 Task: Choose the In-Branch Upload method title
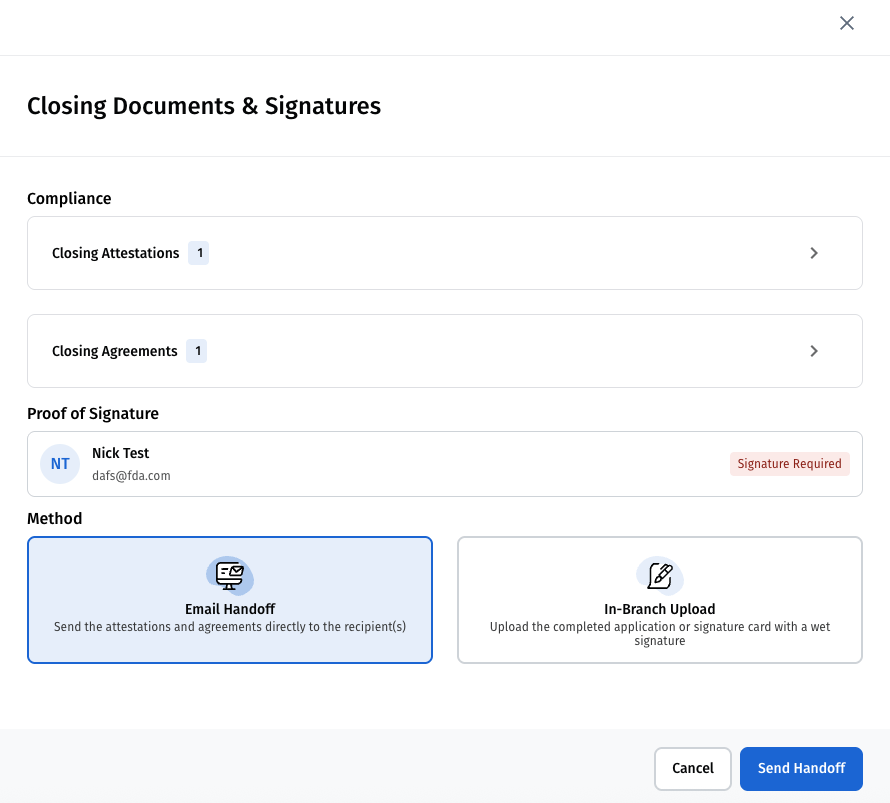660,609
